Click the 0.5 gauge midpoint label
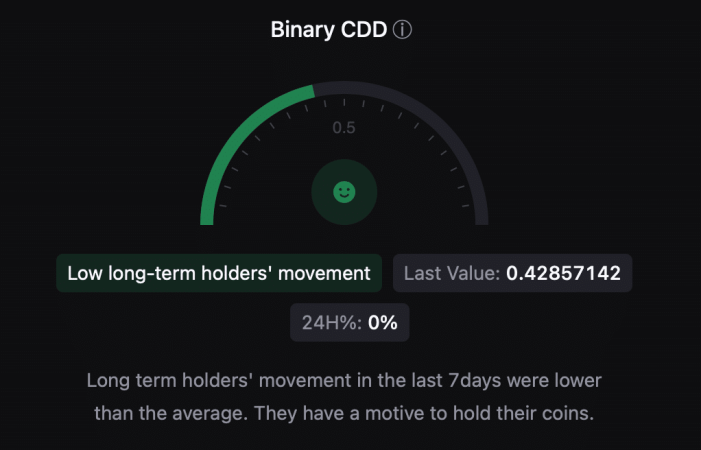 click(344, 128)
